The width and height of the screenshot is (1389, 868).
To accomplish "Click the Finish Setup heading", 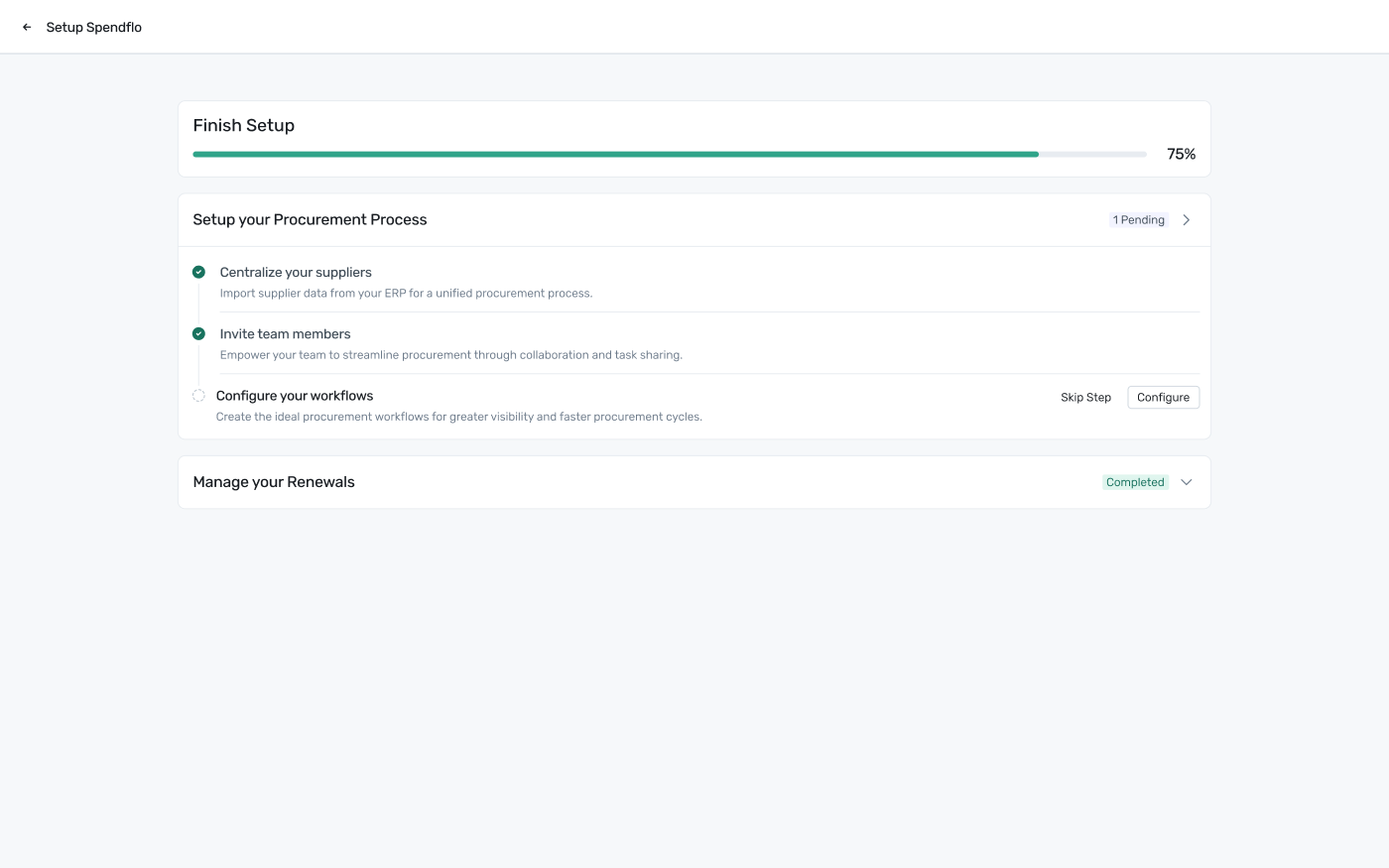I will pos(244,126).
